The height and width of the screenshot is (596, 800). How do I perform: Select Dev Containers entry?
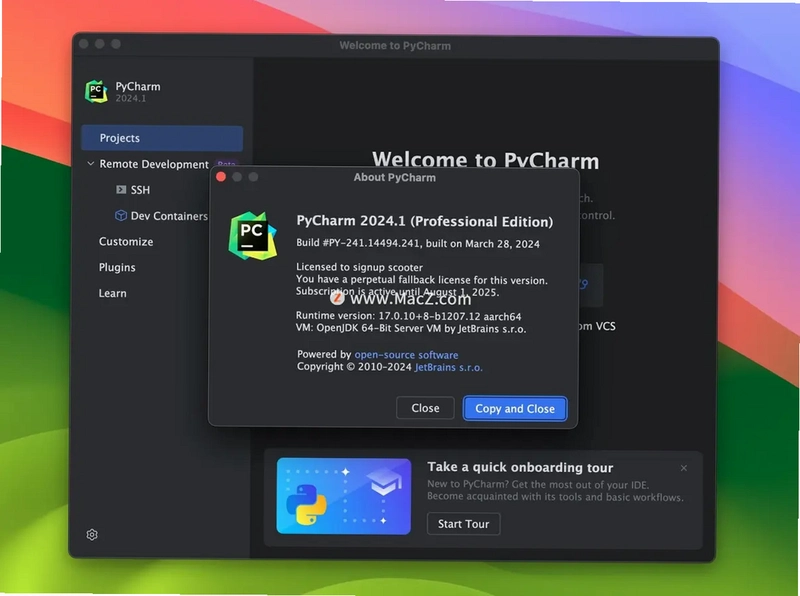tap(169, 216)
